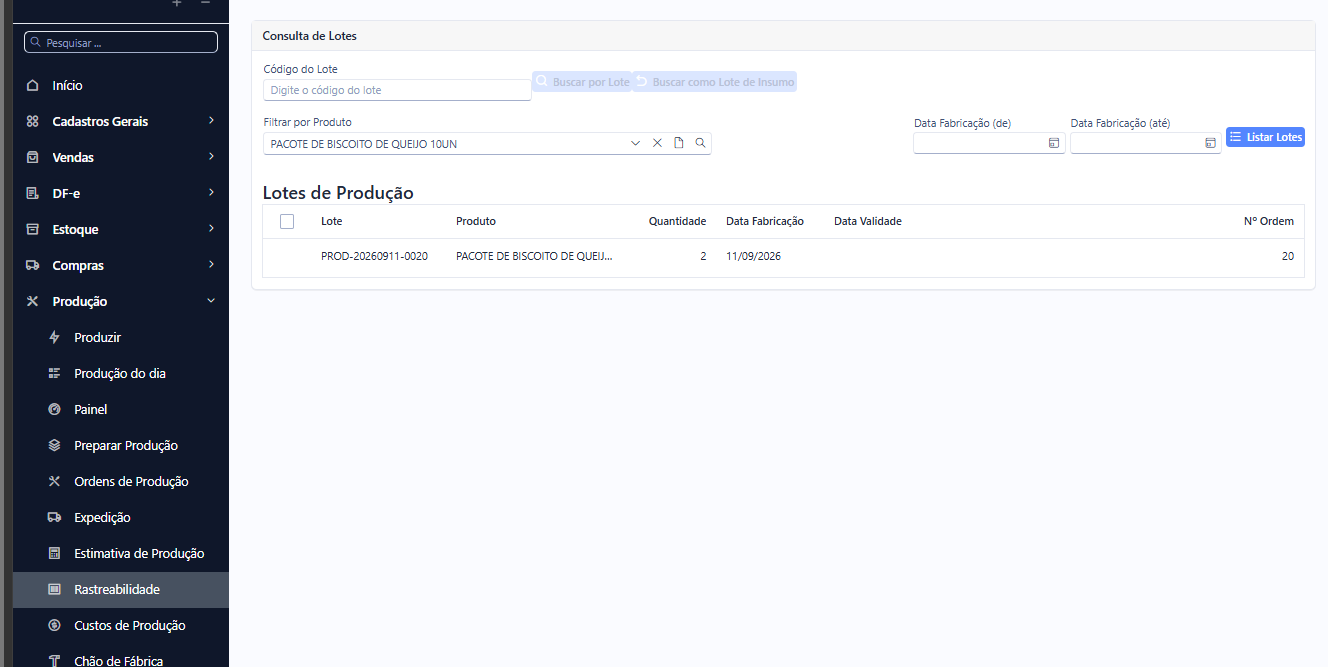Expand the Compras menu chevron
Viewport: 1328px width, 667px height.
point(211,265)
